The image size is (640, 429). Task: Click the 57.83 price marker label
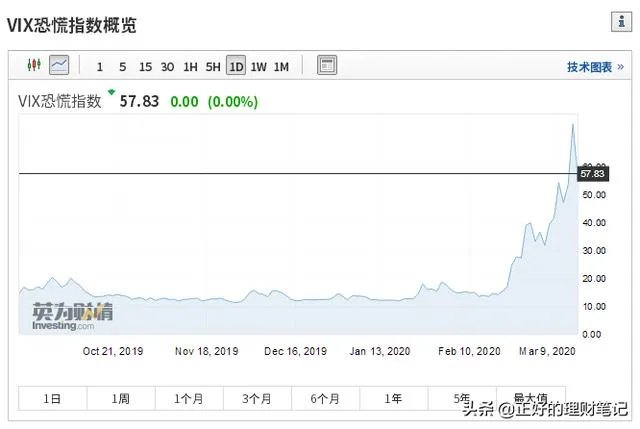click(593, 174)
